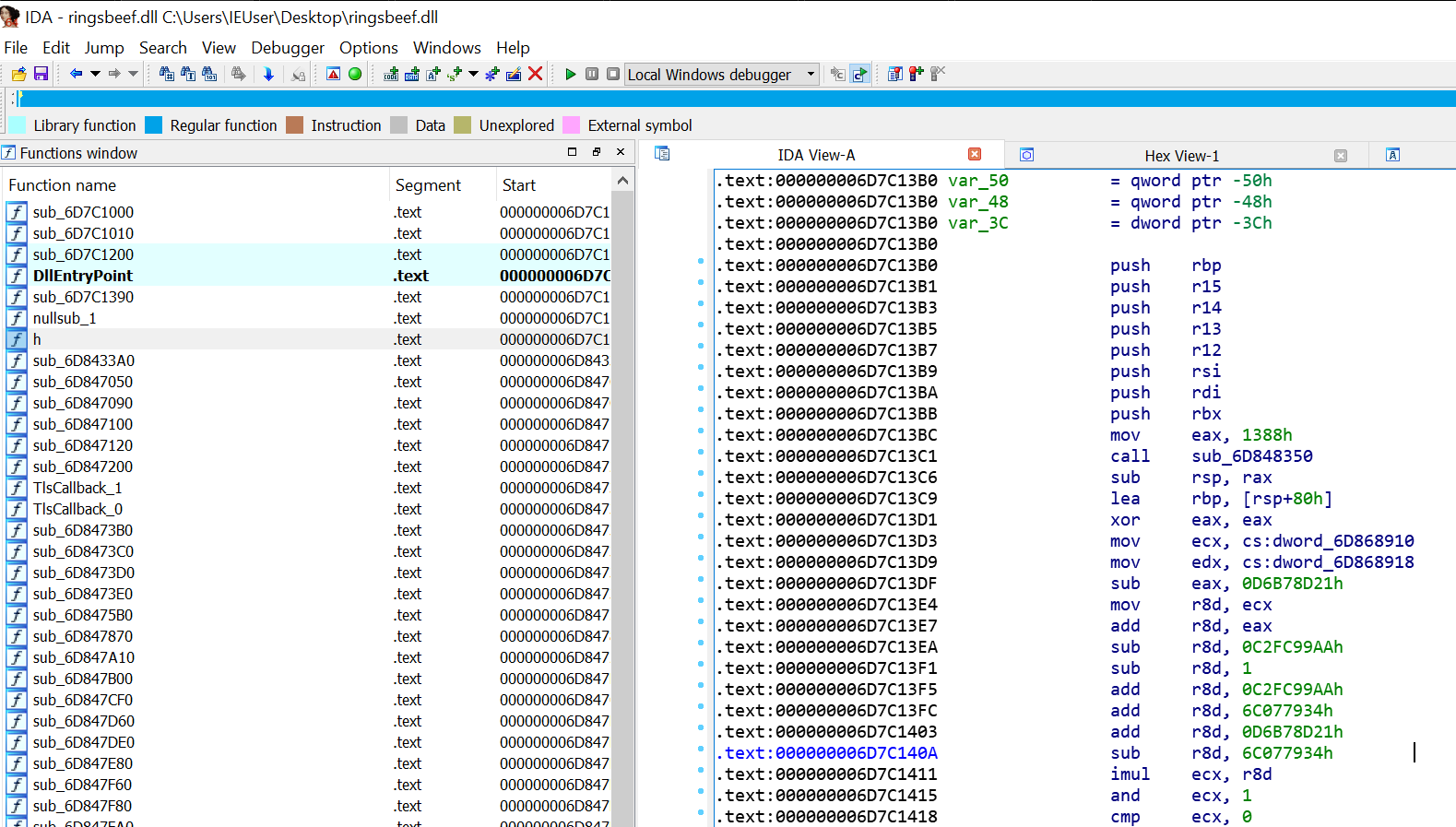Click the blue star toolbar icon

(491, 74)
